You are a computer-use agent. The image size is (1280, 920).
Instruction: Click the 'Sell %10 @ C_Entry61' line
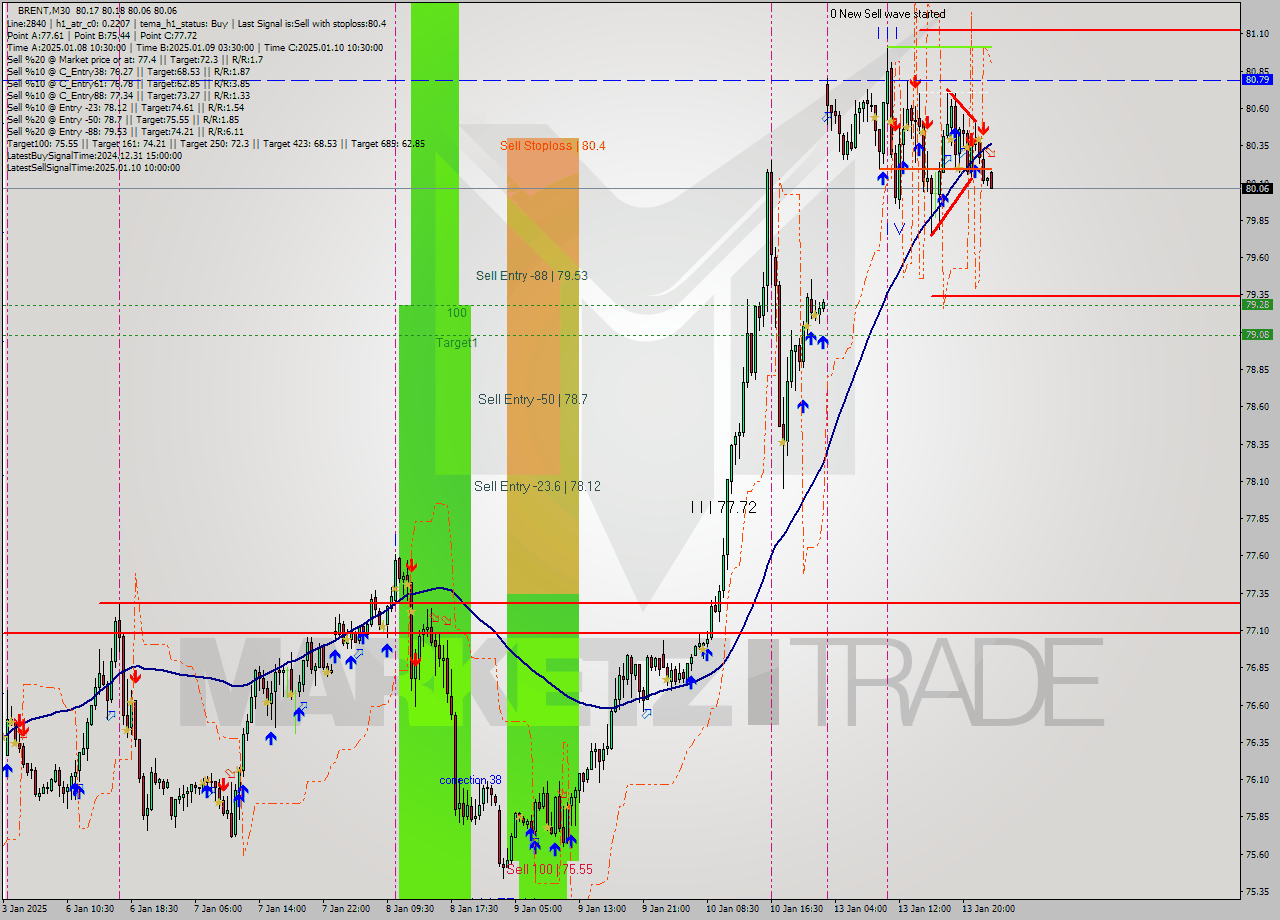pos(129,83)
